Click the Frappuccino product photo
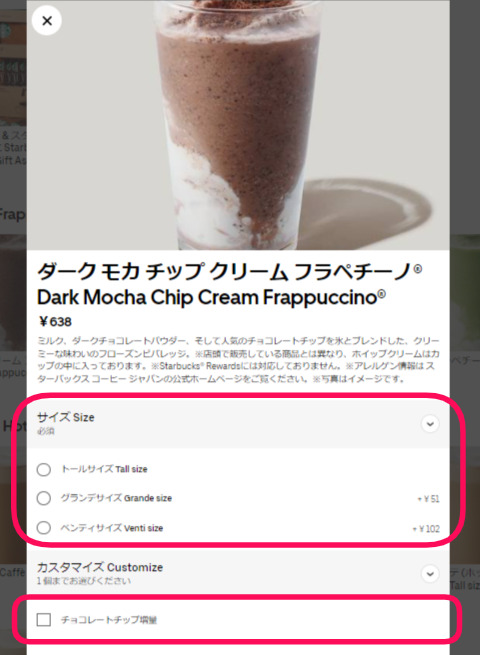Screen dimensions: 480x655 click(238, 125)
